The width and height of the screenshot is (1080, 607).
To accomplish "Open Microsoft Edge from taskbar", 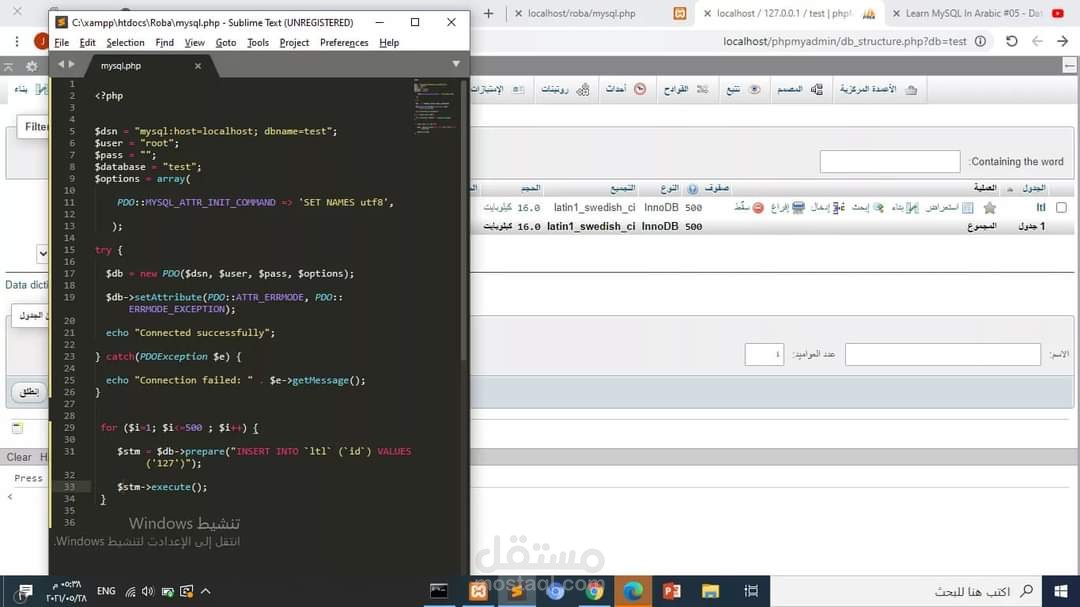I will pos(632,591).
